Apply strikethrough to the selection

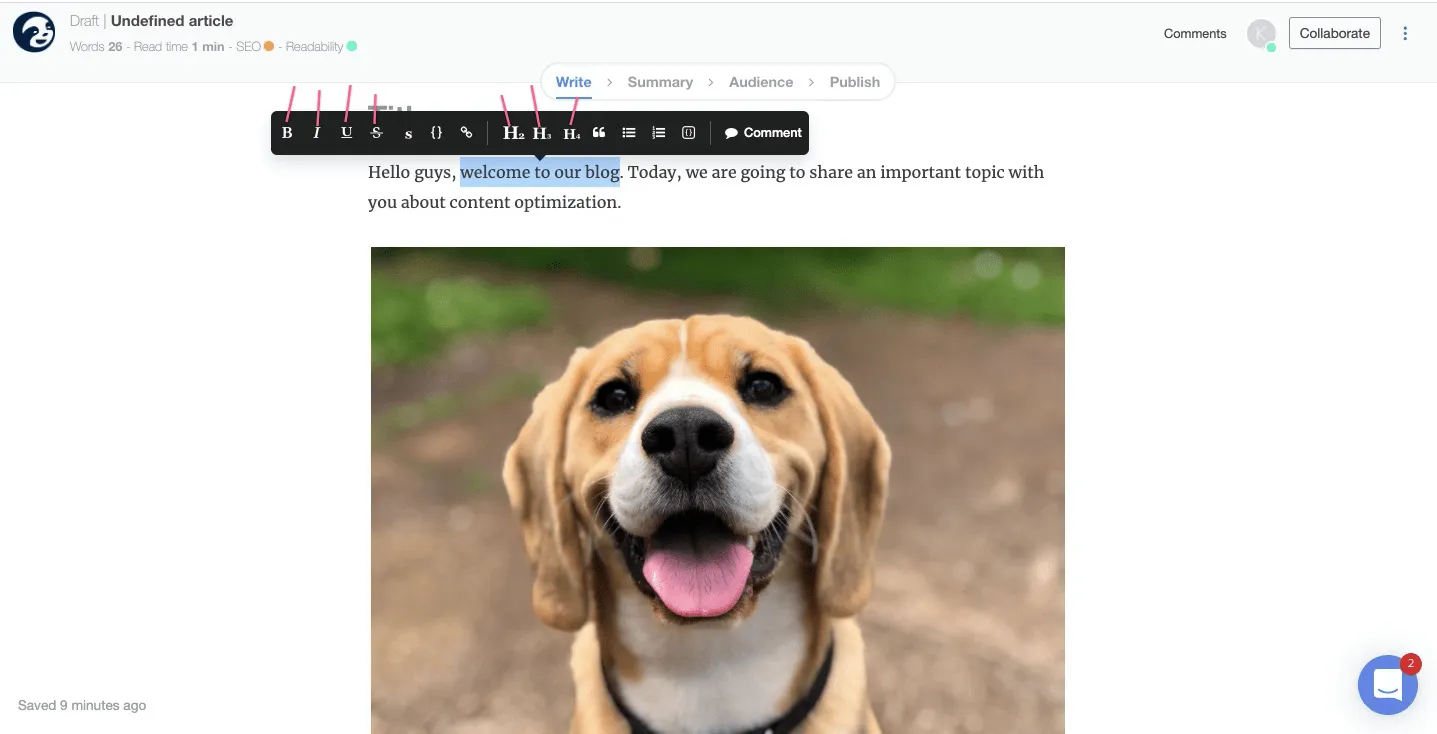click(x=376, y=133)
